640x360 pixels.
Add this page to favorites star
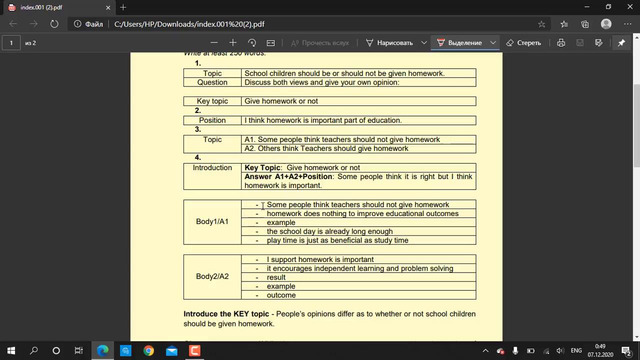pyautogui.click(x=542, y=24)
